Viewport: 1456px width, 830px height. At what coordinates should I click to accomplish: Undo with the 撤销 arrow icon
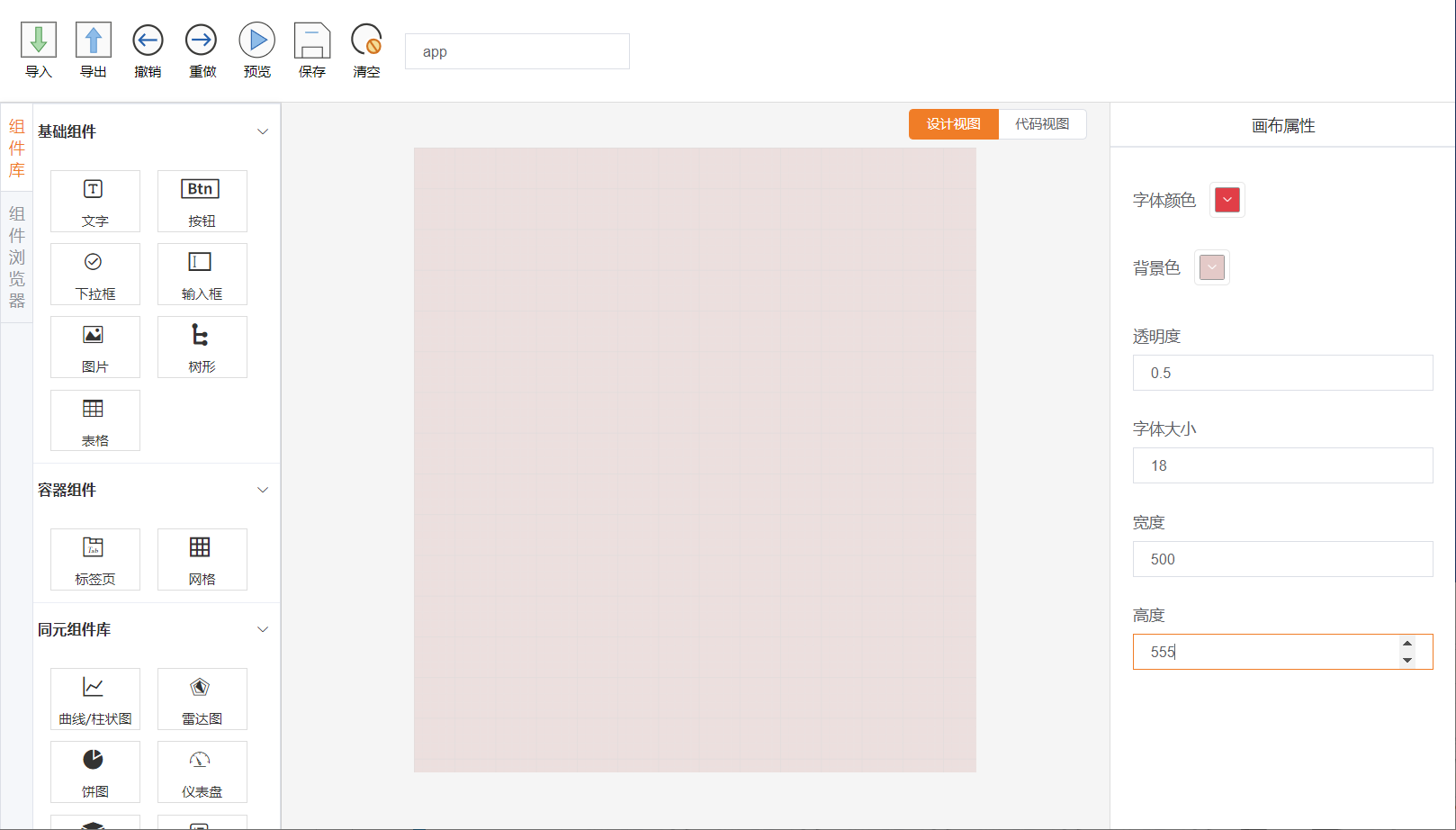tap(148, 41)
